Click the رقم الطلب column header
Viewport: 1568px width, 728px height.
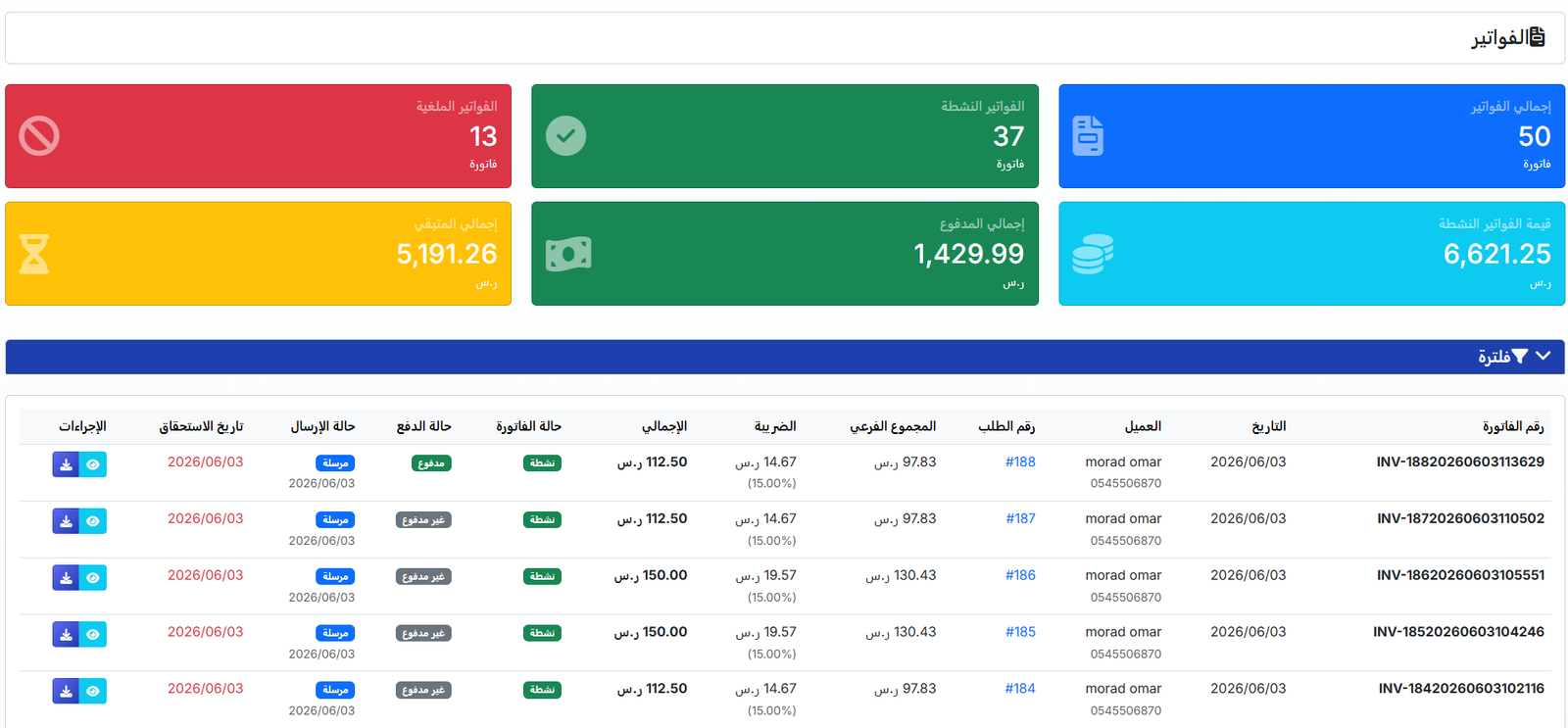(x=1006, y=426)
